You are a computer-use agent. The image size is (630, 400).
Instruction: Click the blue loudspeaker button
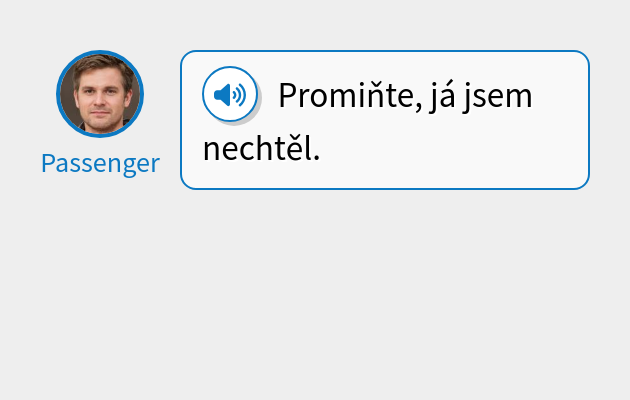230,95
